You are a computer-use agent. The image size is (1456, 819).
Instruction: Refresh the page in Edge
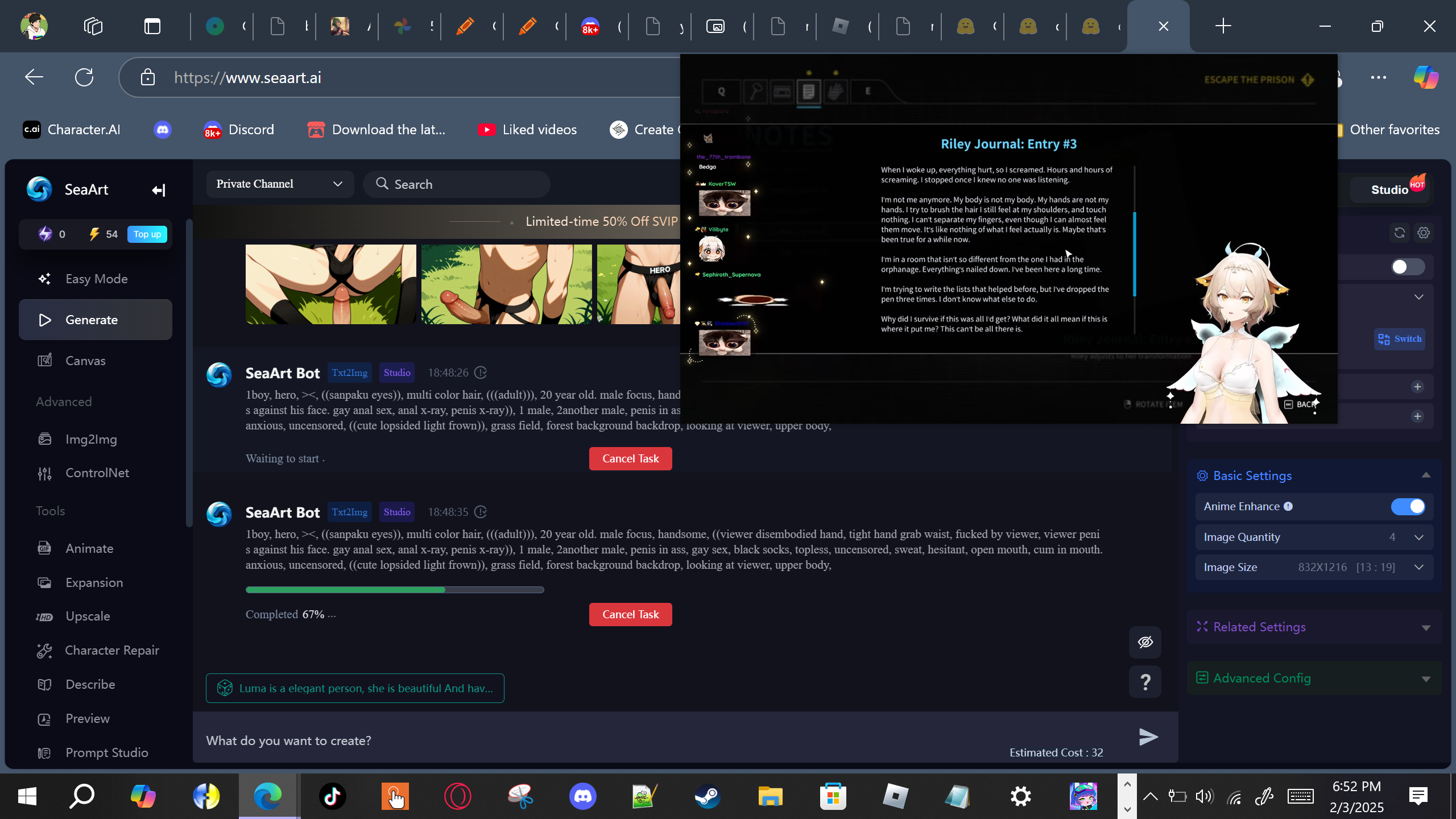coord(84,77)
